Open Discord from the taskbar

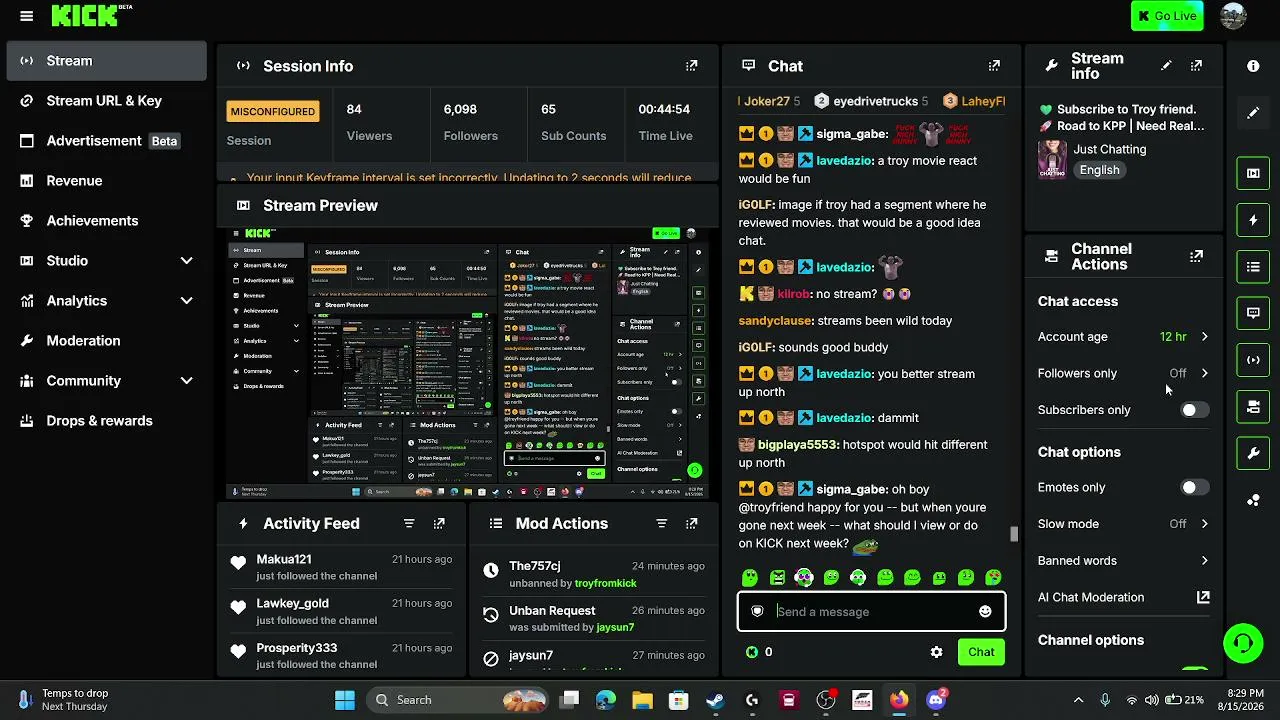coord(936,700)
